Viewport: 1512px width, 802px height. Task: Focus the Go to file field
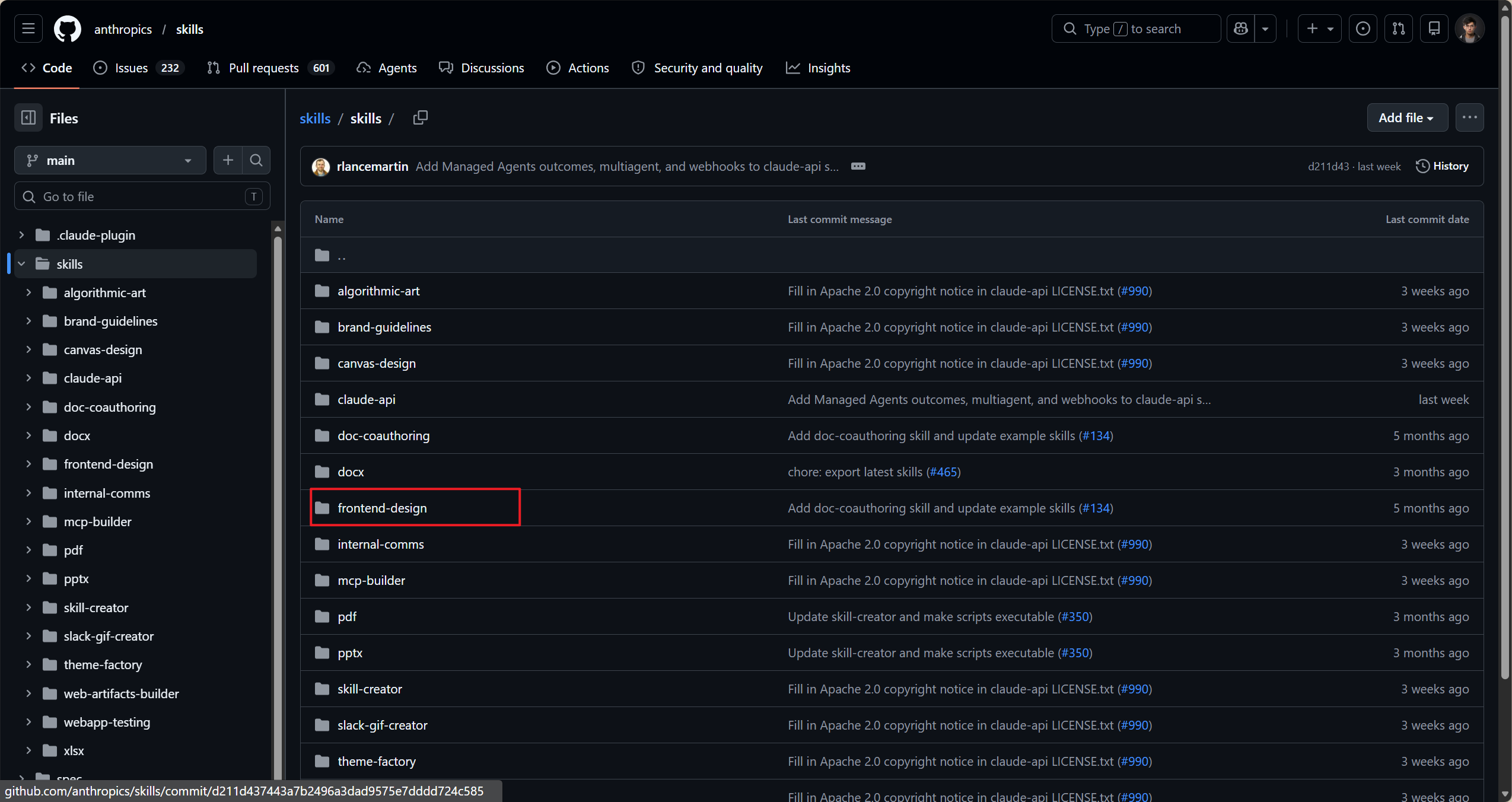[142, 196]
